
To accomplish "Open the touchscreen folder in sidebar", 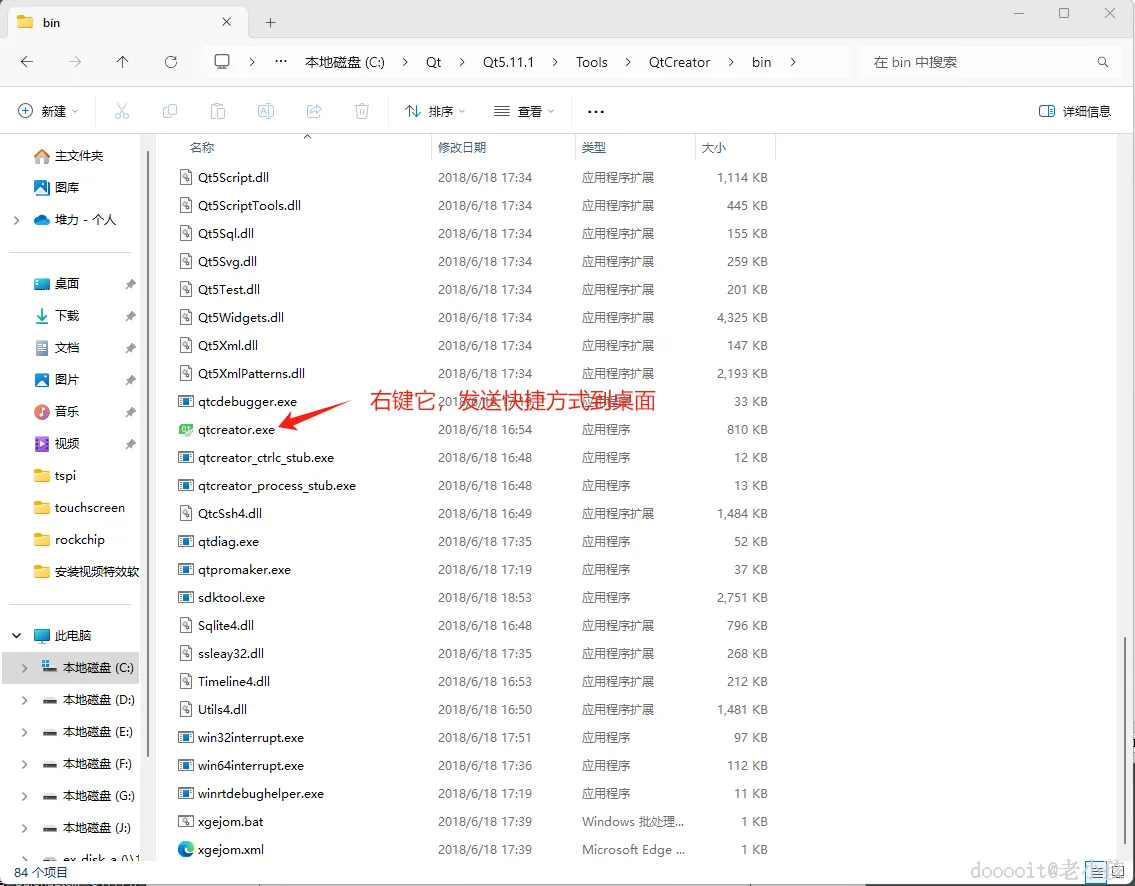I will [x=80, y=507].
